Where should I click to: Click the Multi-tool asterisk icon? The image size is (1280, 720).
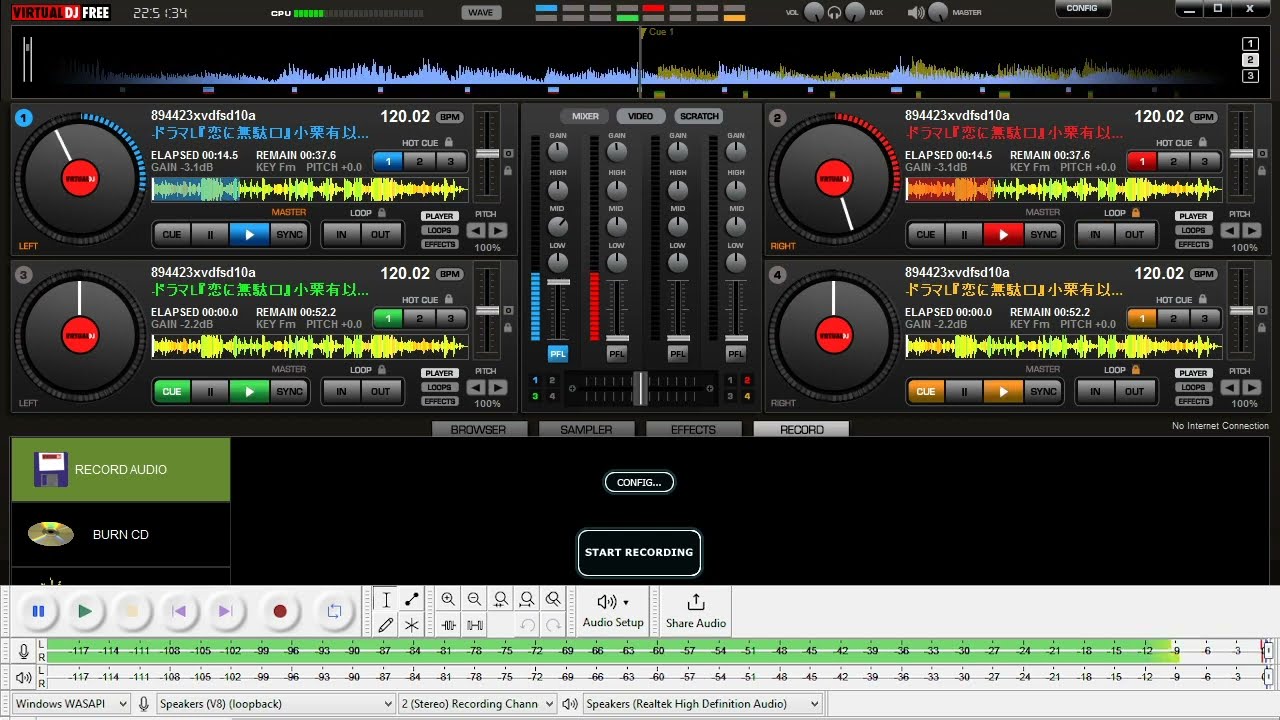[411, 625]
